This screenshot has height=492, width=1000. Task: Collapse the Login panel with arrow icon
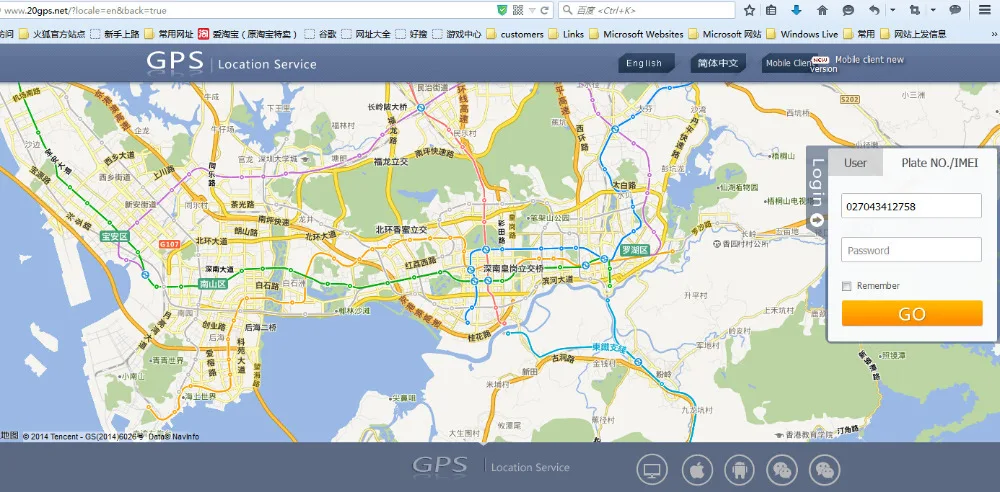point(817,221)
